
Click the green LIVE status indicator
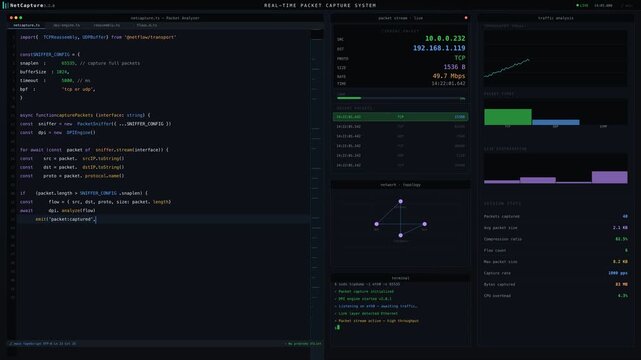[x=582, y=6]
